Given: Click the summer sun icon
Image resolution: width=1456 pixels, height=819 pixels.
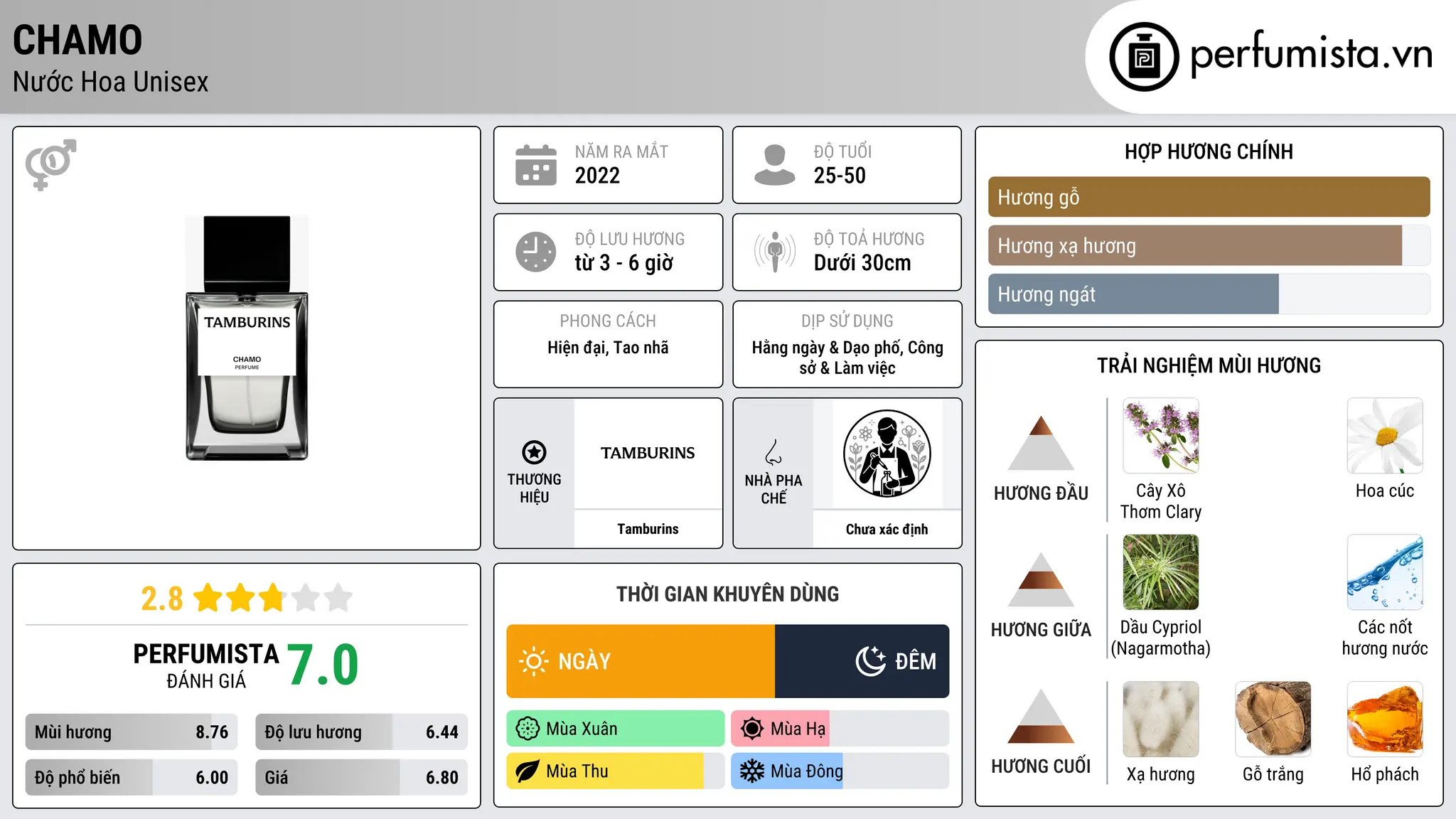Looking at the screenshot, I should tap(752, 729).
